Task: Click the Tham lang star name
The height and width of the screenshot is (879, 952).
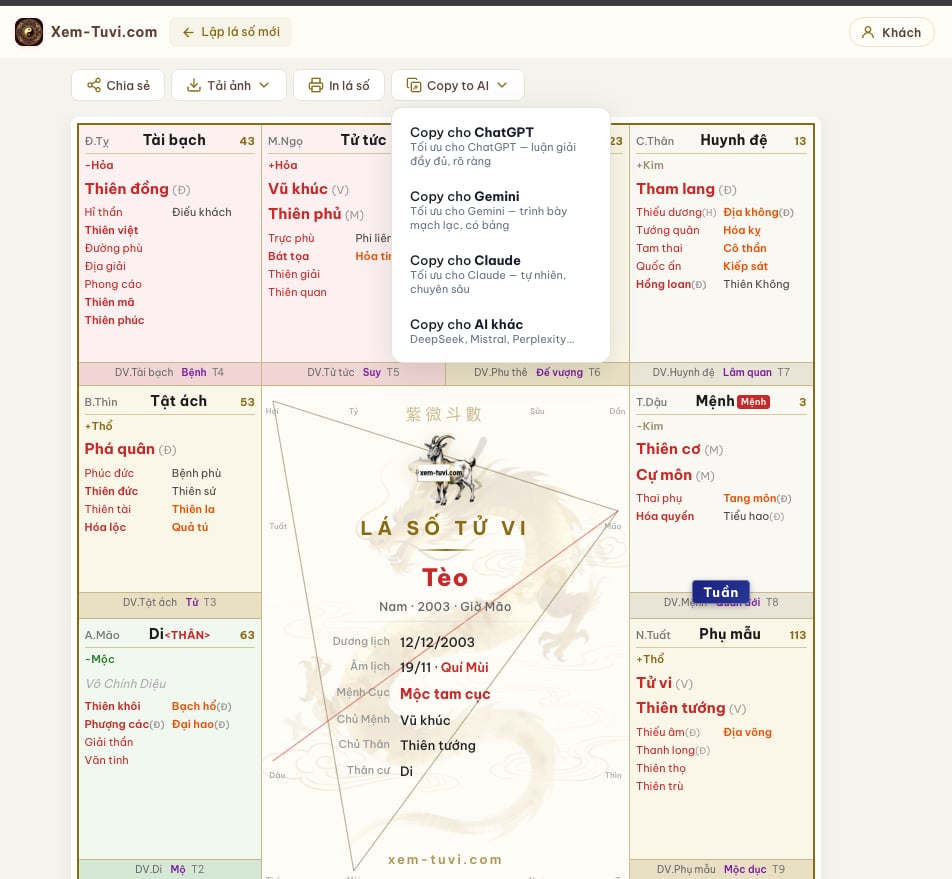Action: [675, 189]
